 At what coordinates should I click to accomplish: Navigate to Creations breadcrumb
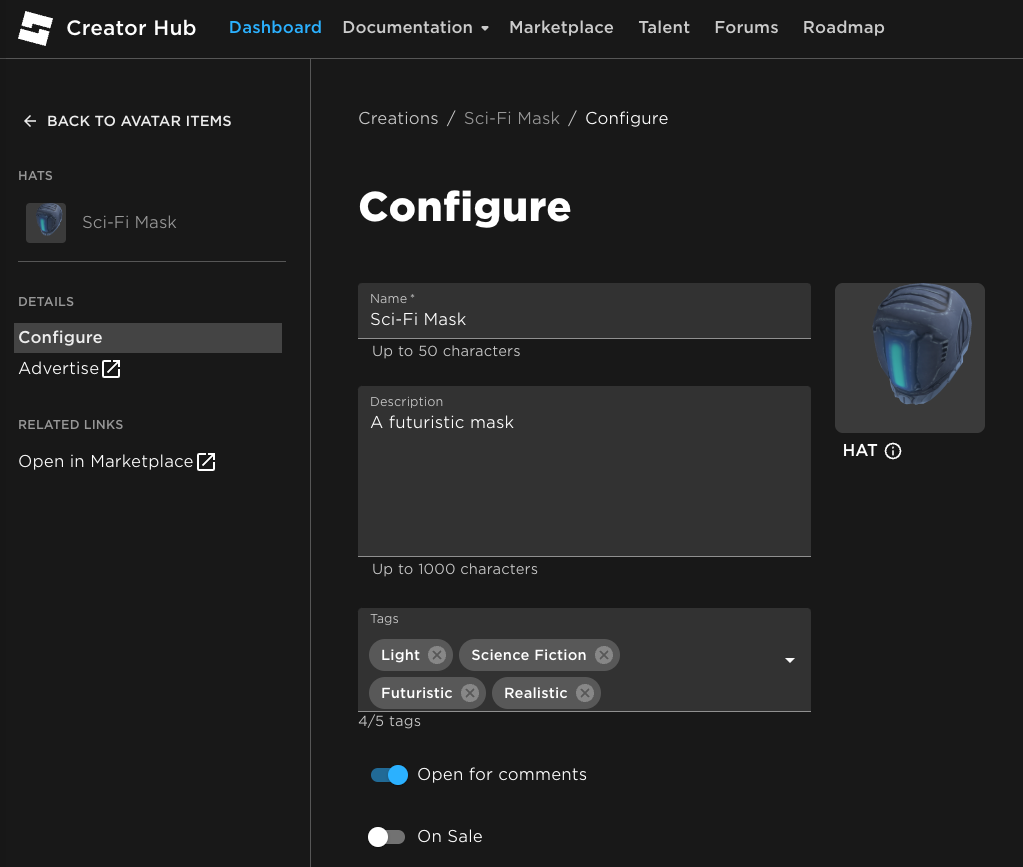click(x=398, y=118)
